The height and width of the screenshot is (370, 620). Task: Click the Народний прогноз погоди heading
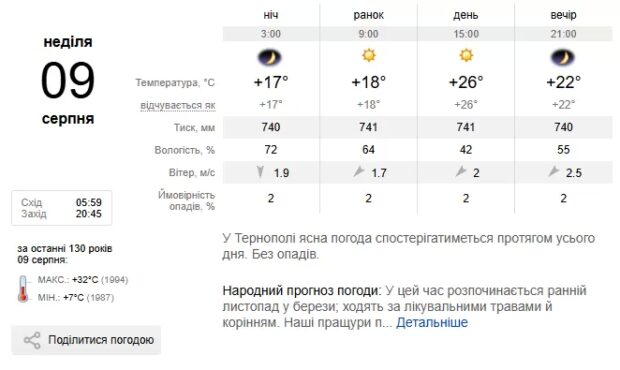[301, 291]
